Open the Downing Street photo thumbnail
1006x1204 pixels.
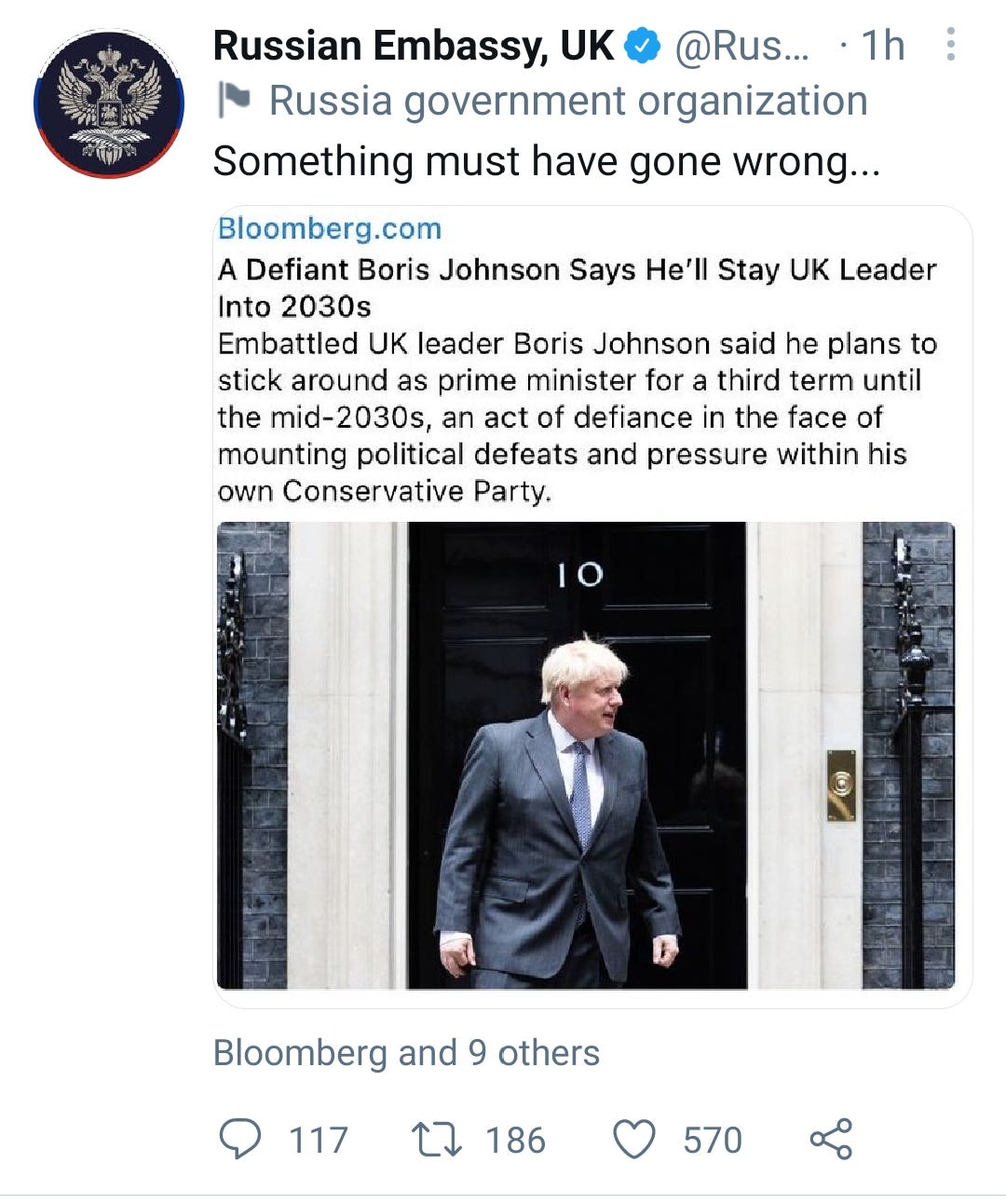pos(586,755)
